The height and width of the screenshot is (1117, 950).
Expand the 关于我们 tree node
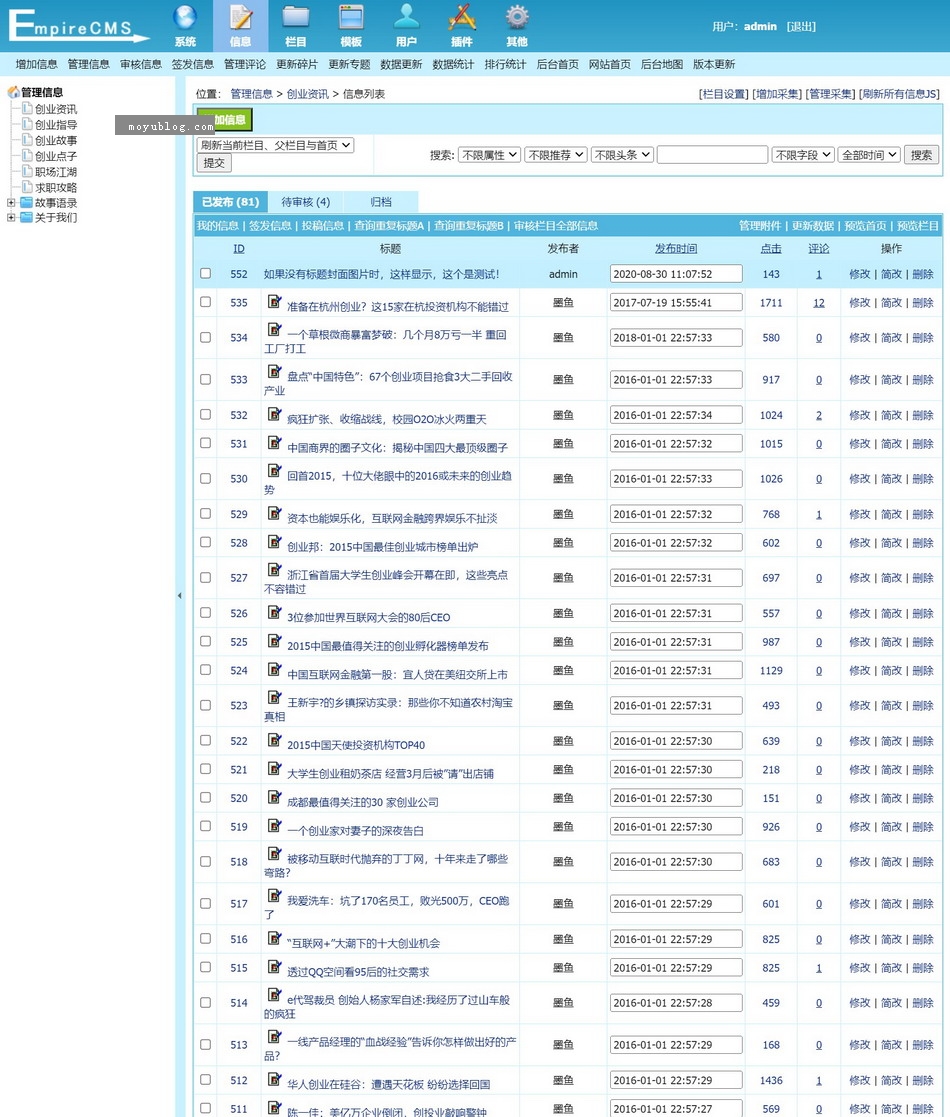11,218
